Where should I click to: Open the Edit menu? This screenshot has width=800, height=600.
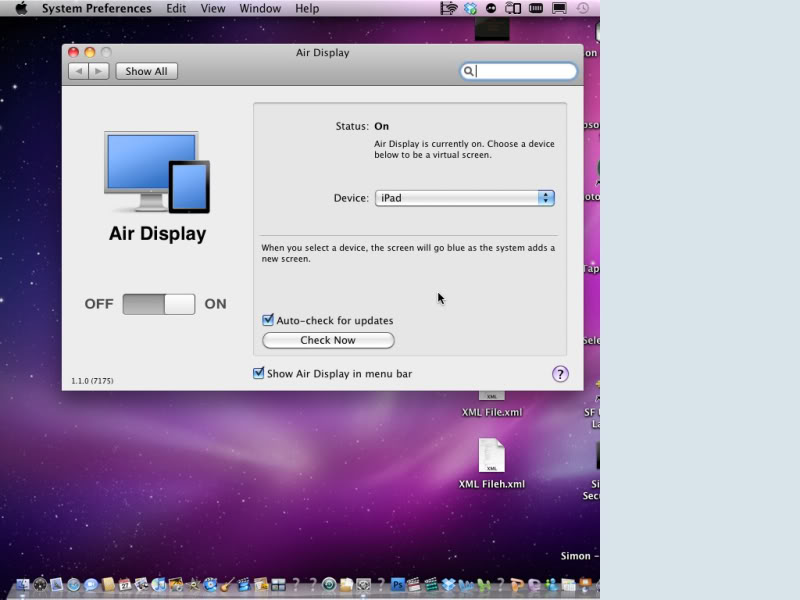pos(176,8)
